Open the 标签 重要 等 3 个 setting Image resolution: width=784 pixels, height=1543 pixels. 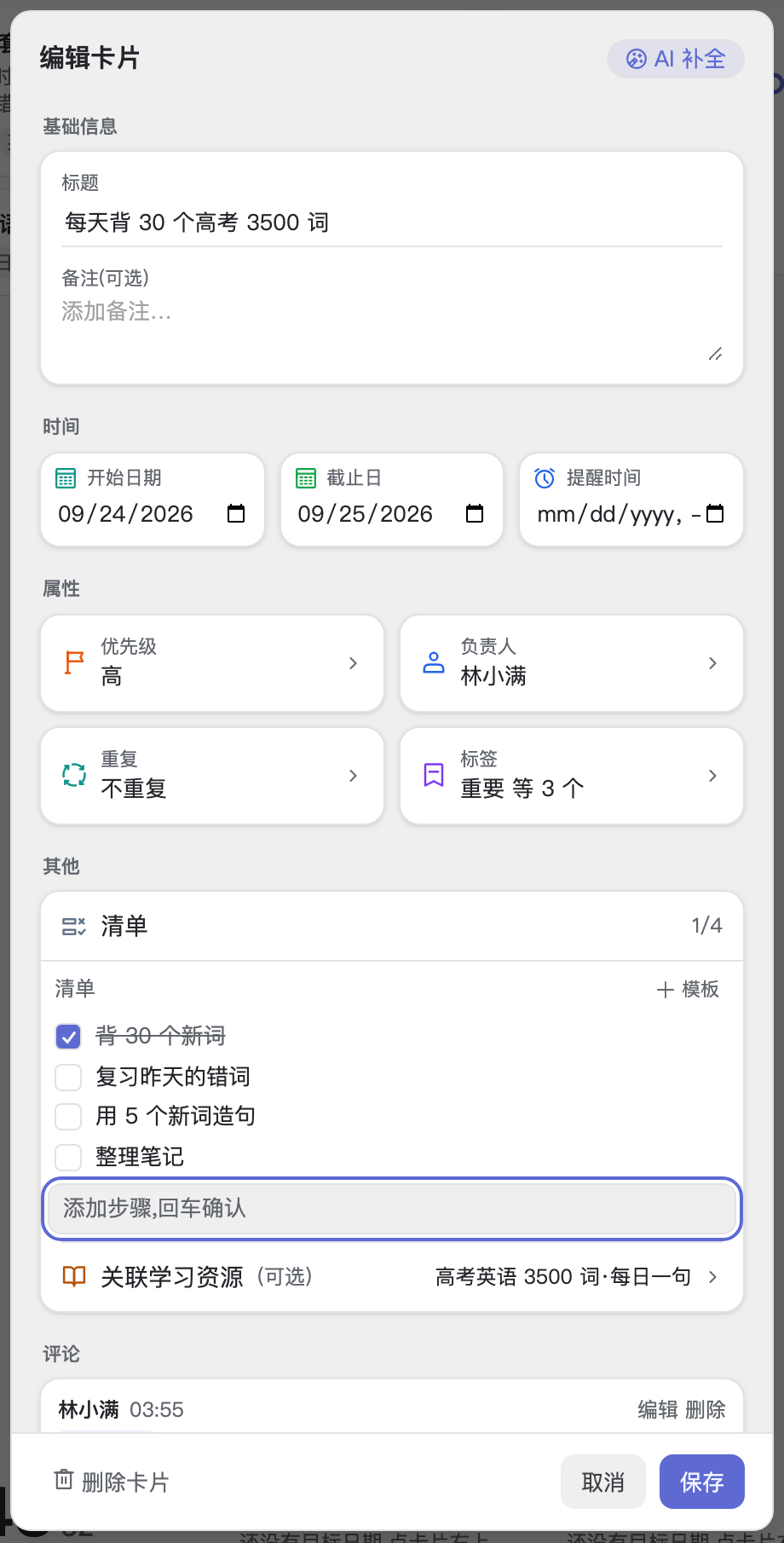572,775
